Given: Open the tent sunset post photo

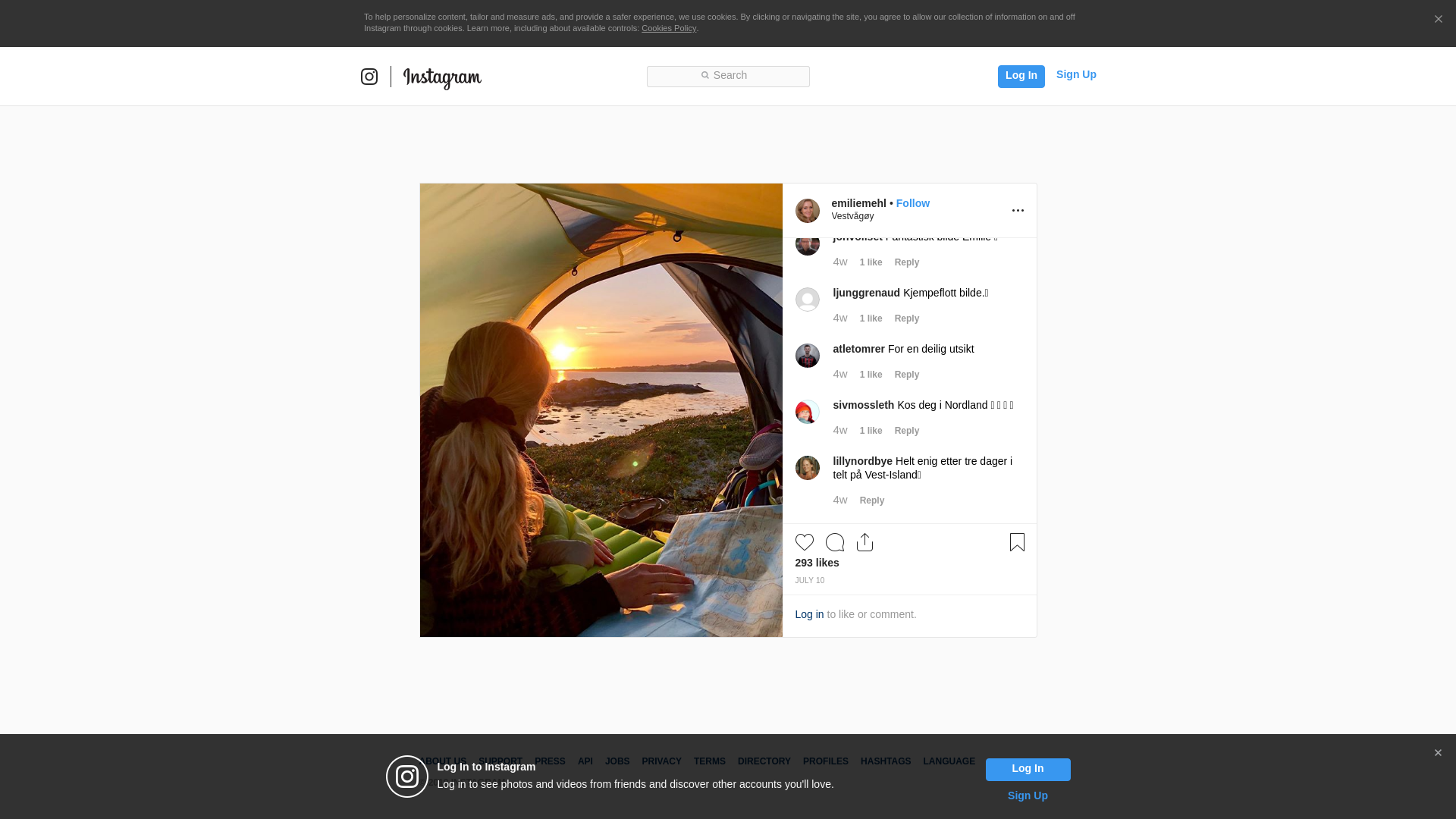Looking at the screenshot, I should coord(601,410).
